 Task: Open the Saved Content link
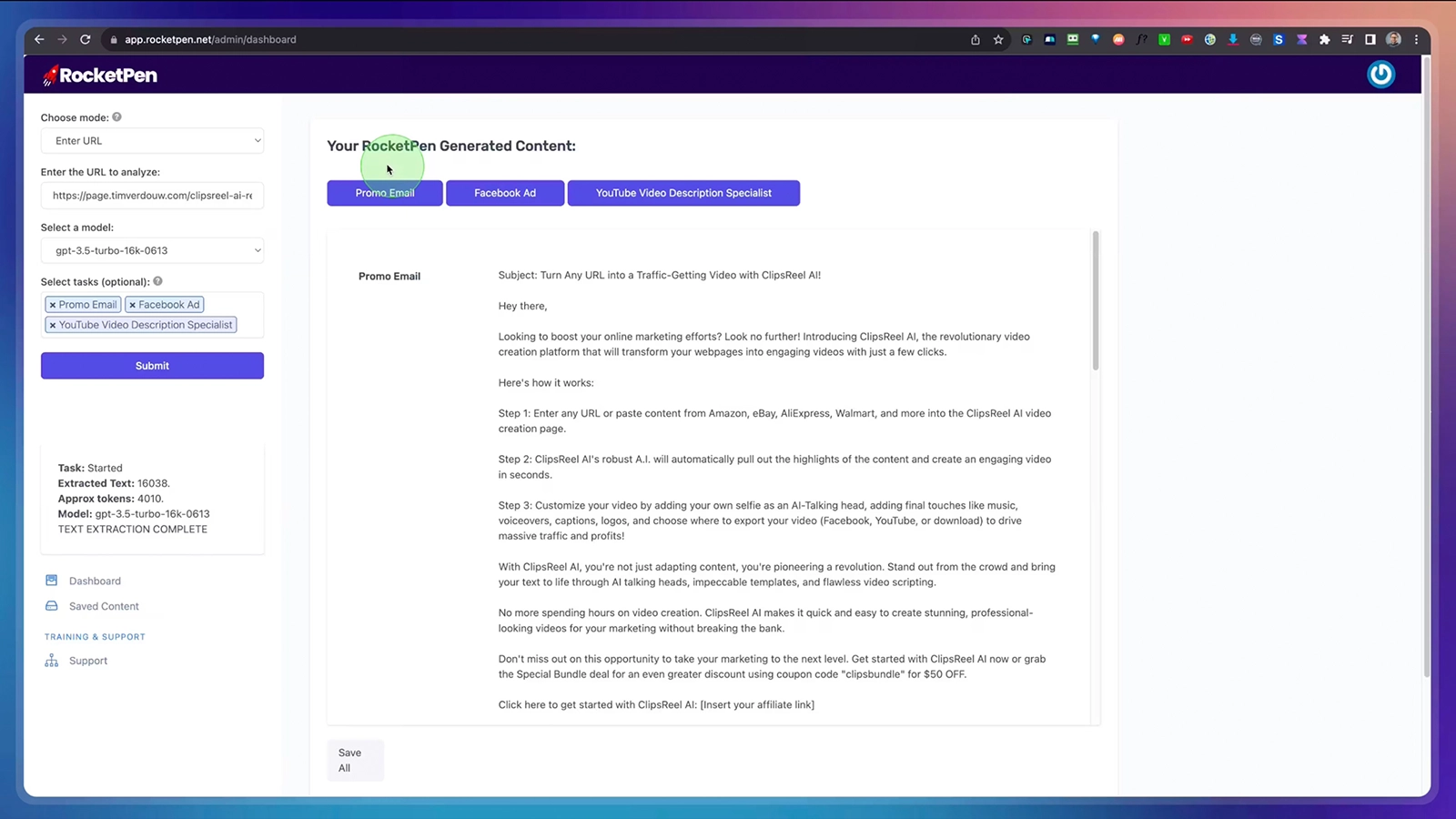104,606
